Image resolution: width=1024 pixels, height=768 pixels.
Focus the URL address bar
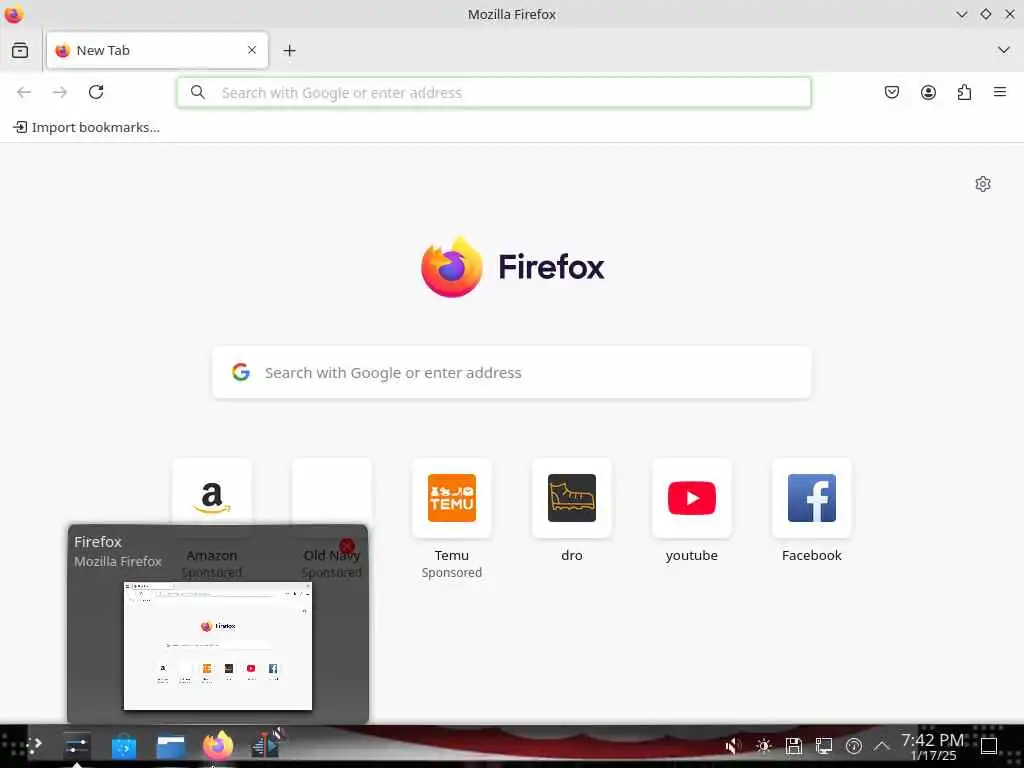coord(494,93)
